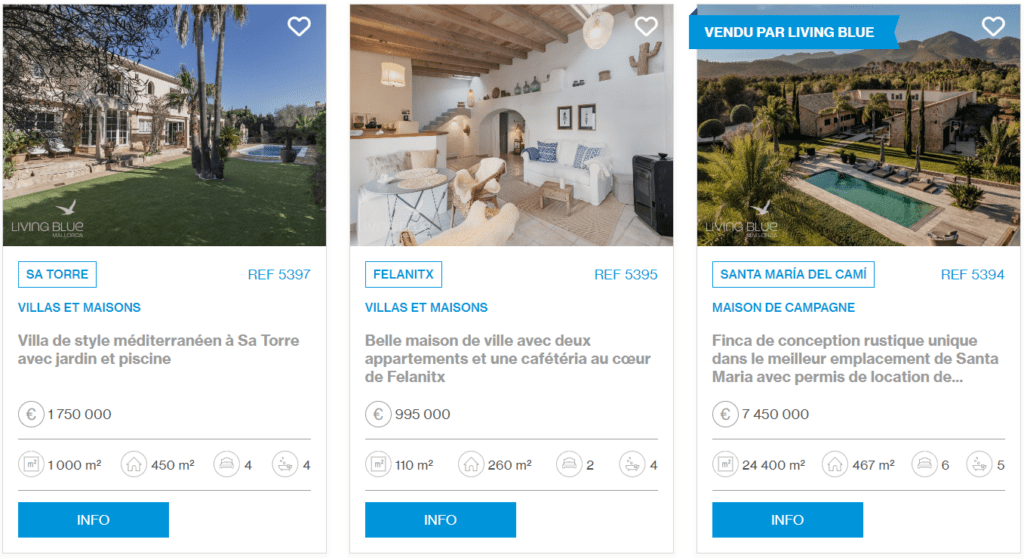Click the house area icon next to 450 m²

(134, 465)
